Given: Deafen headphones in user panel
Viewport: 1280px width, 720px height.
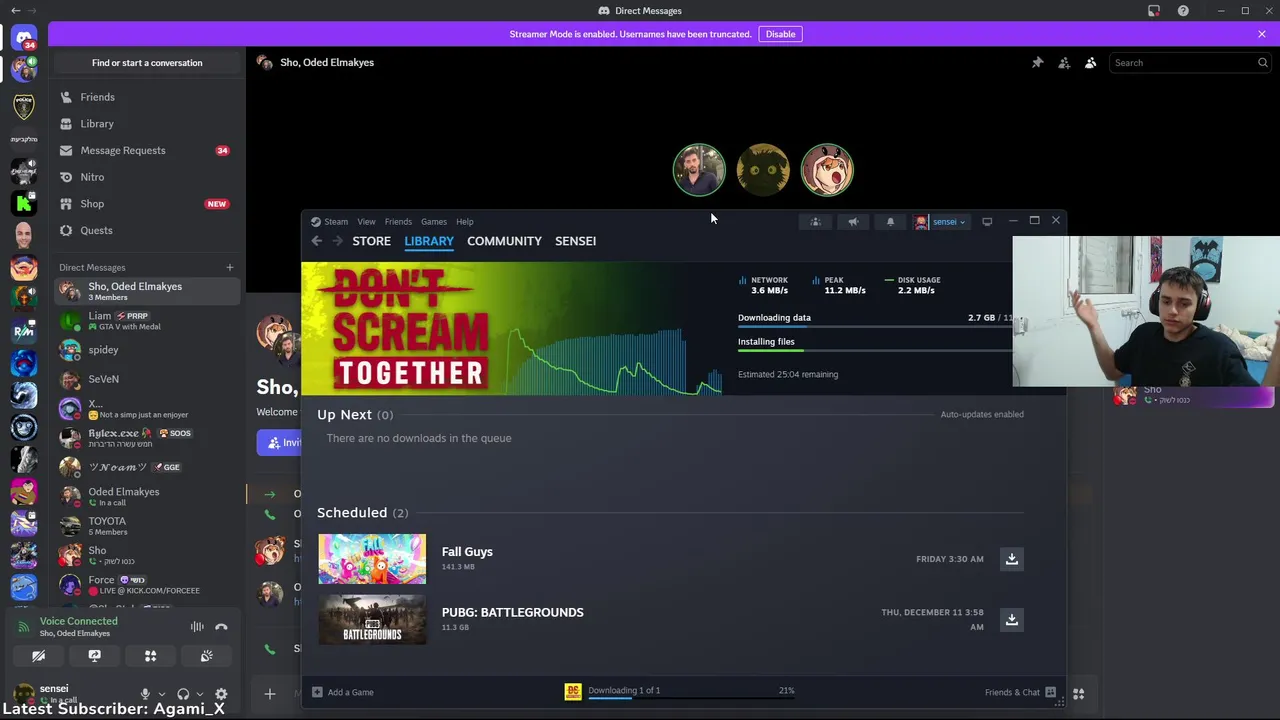Looking at the screenshot, I should coord(183,694).
